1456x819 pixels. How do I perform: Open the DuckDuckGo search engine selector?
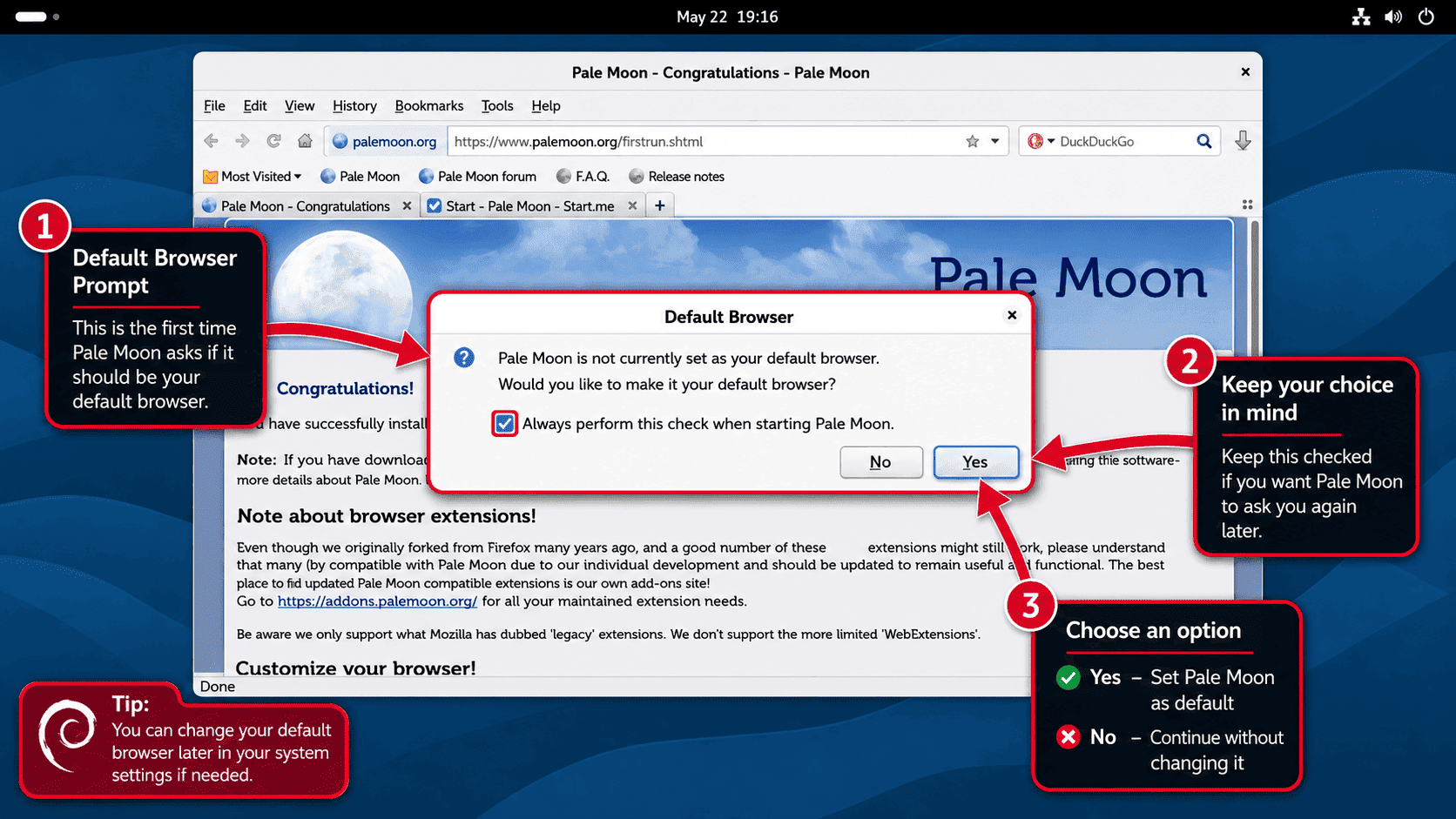pos(1041,141)
